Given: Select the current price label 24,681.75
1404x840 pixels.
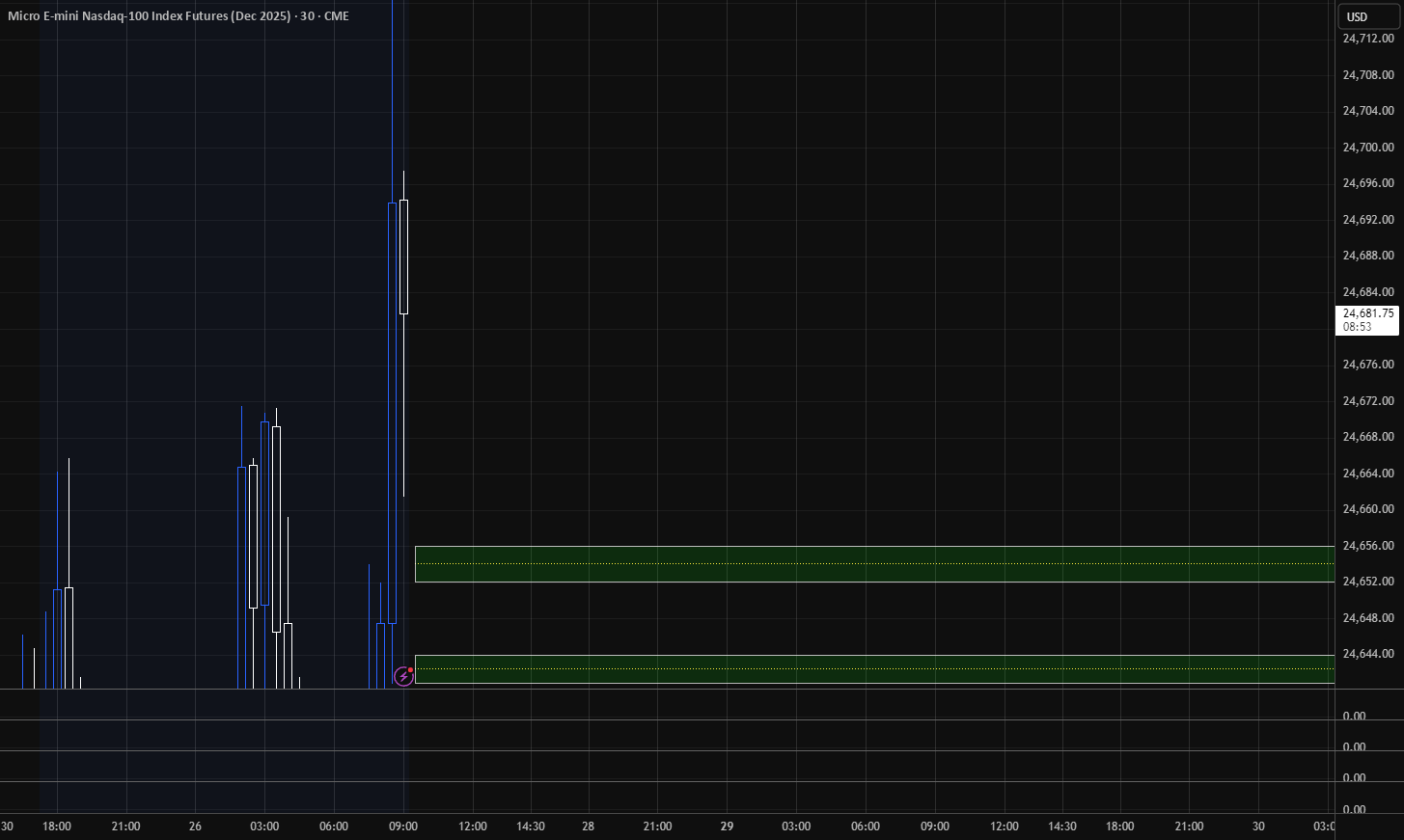Looking at the screenshot, I should coord(1367,319).
